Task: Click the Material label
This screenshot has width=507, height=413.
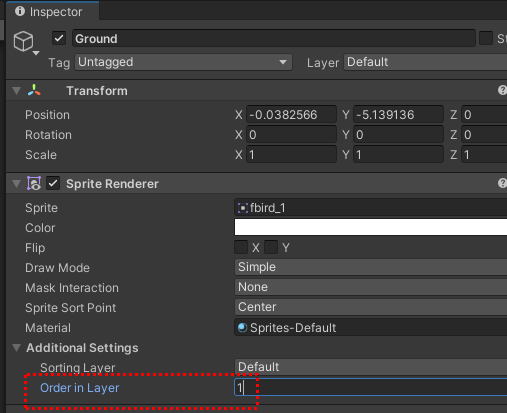Action: click(x=48, y=328)
